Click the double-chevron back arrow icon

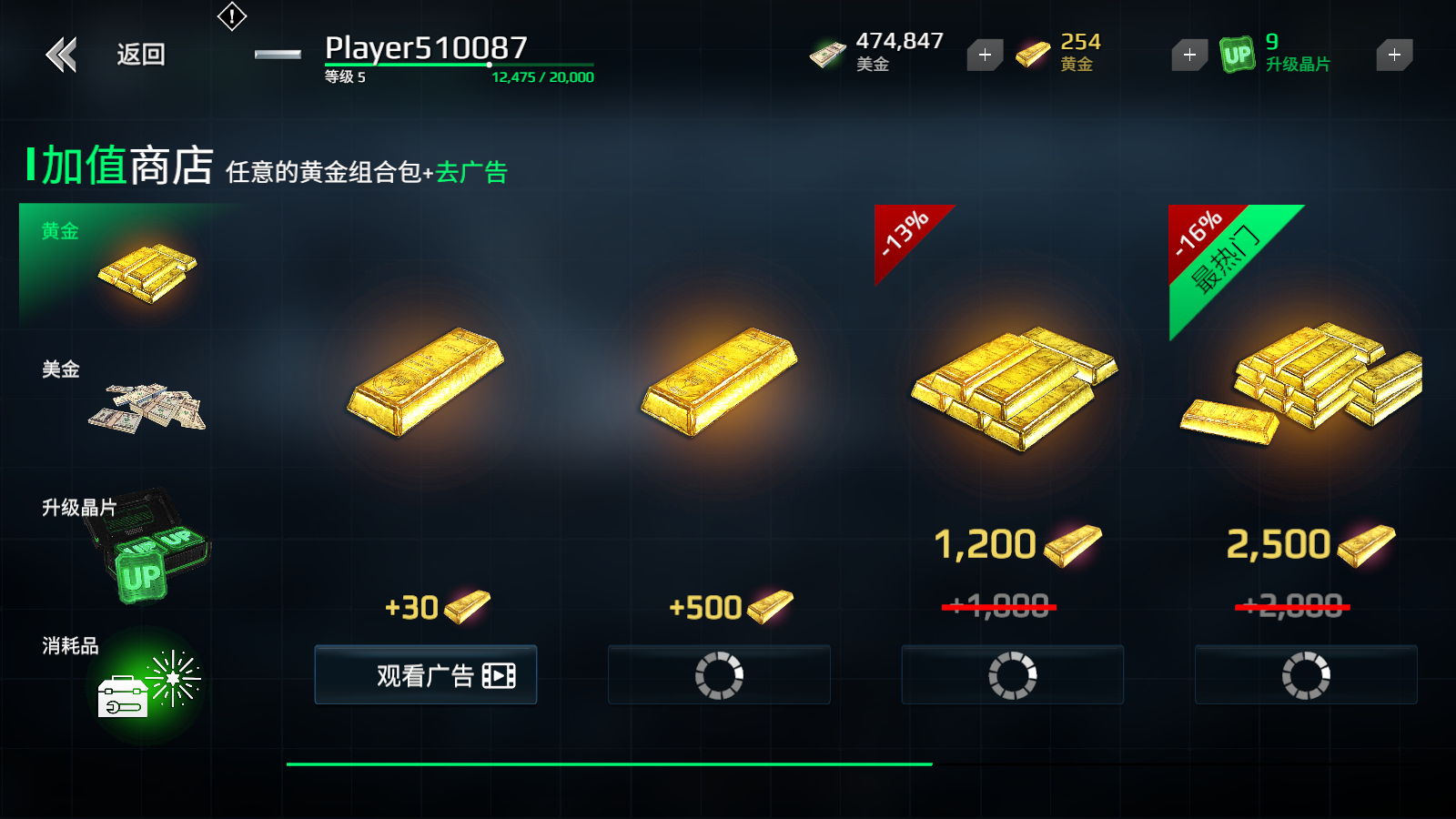click(x=62, y=55)
